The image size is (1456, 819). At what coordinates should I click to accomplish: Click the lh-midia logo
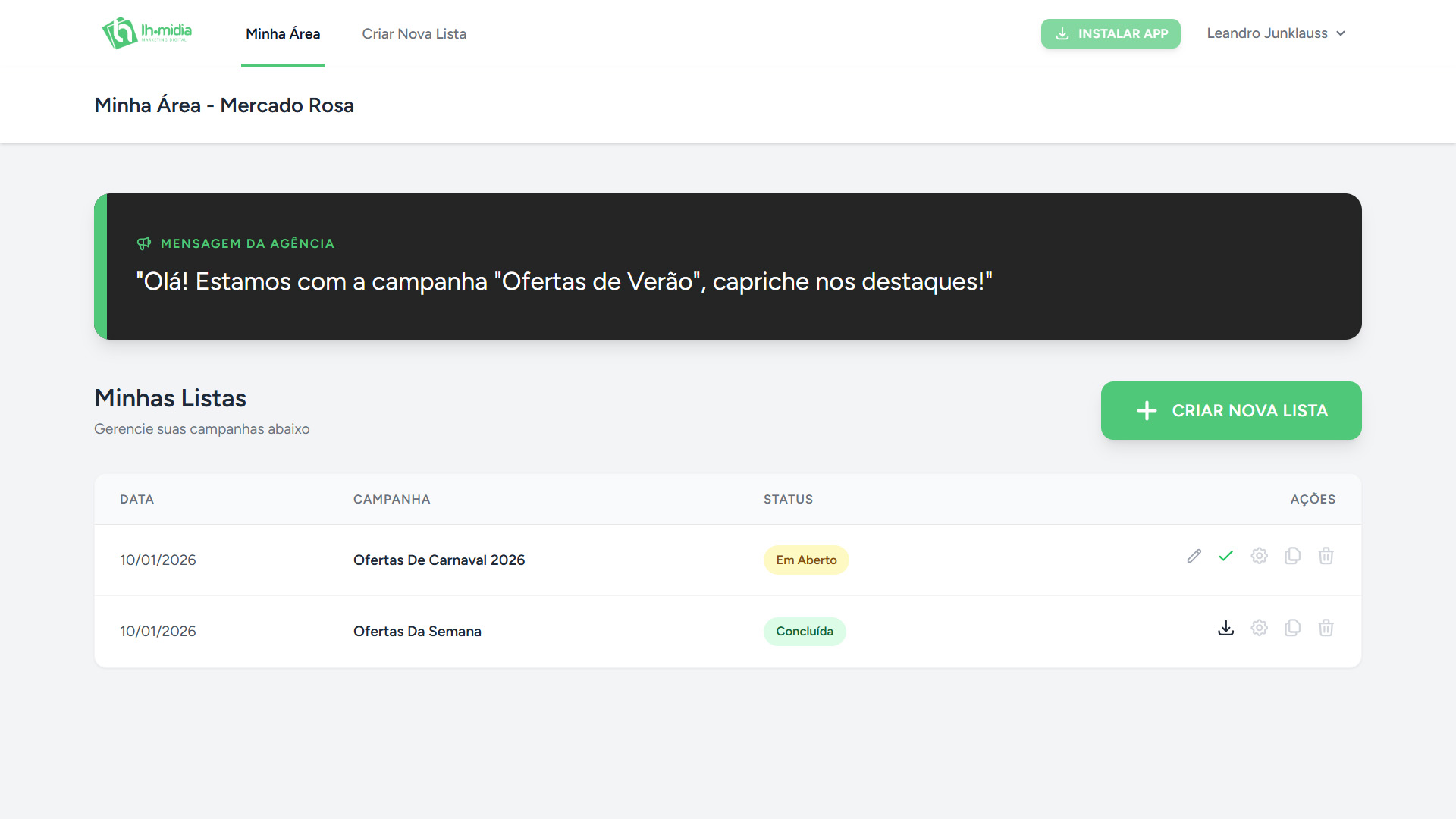point(147,33)
